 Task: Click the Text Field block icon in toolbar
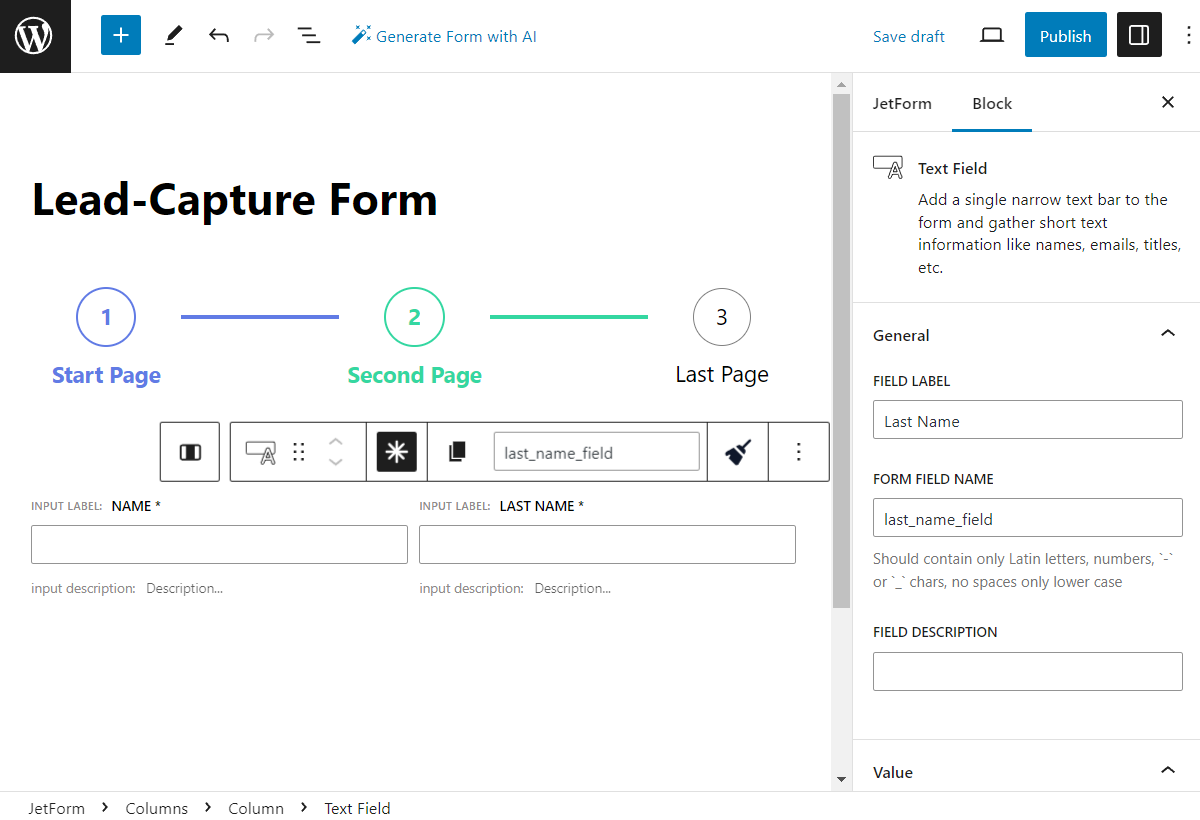point(261,451)
